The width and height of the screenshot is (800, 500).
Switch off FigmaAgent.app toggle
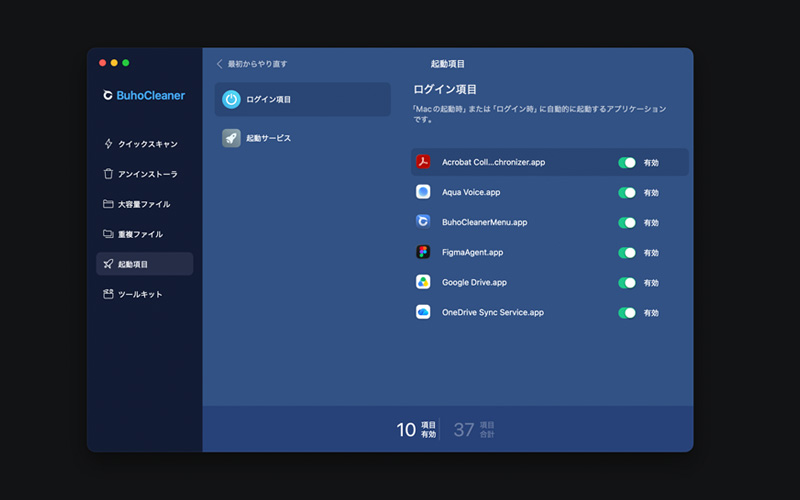[x=627, y=253]
